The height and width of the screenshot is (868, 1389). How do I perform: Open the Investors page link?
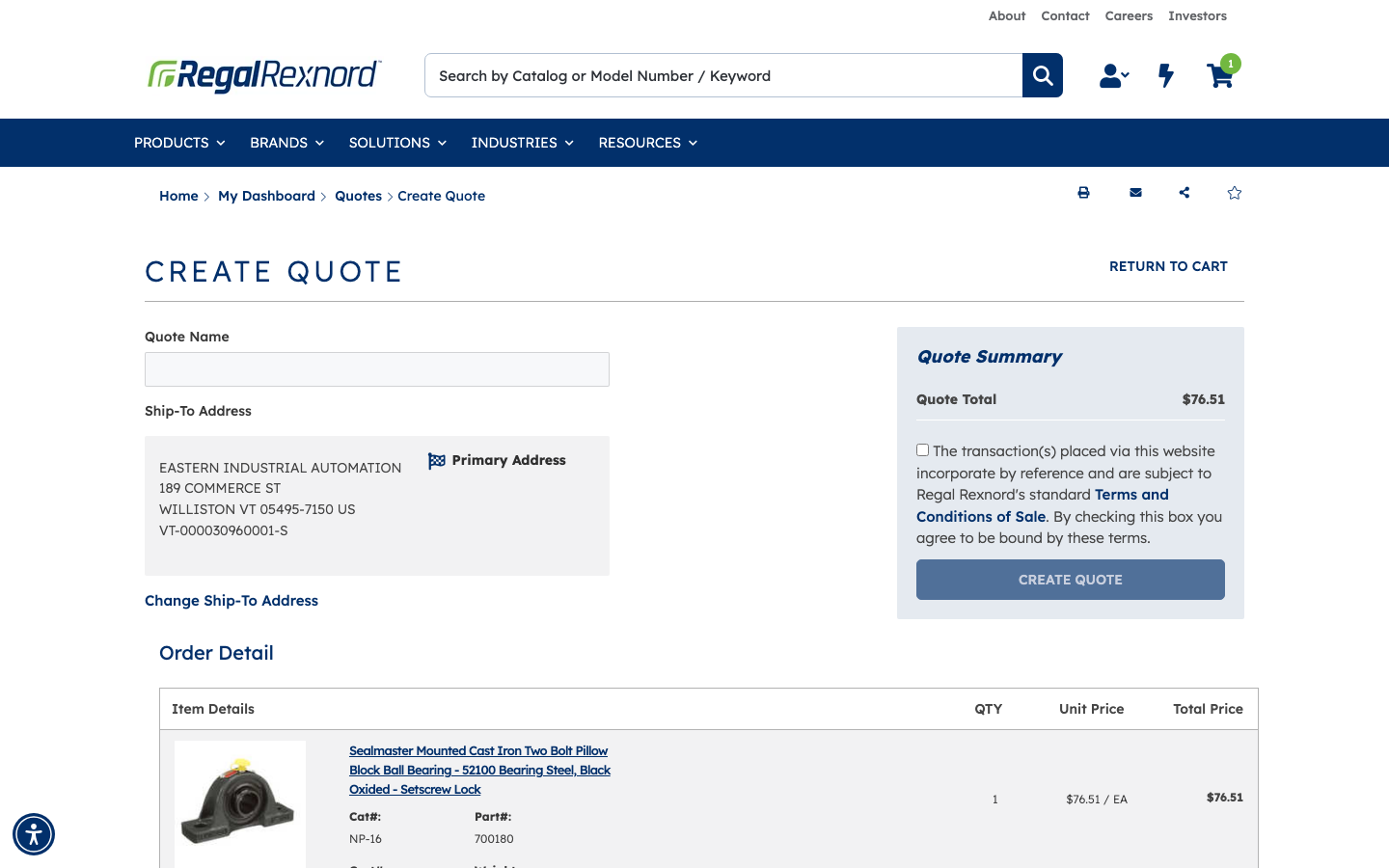point(1197,15)
